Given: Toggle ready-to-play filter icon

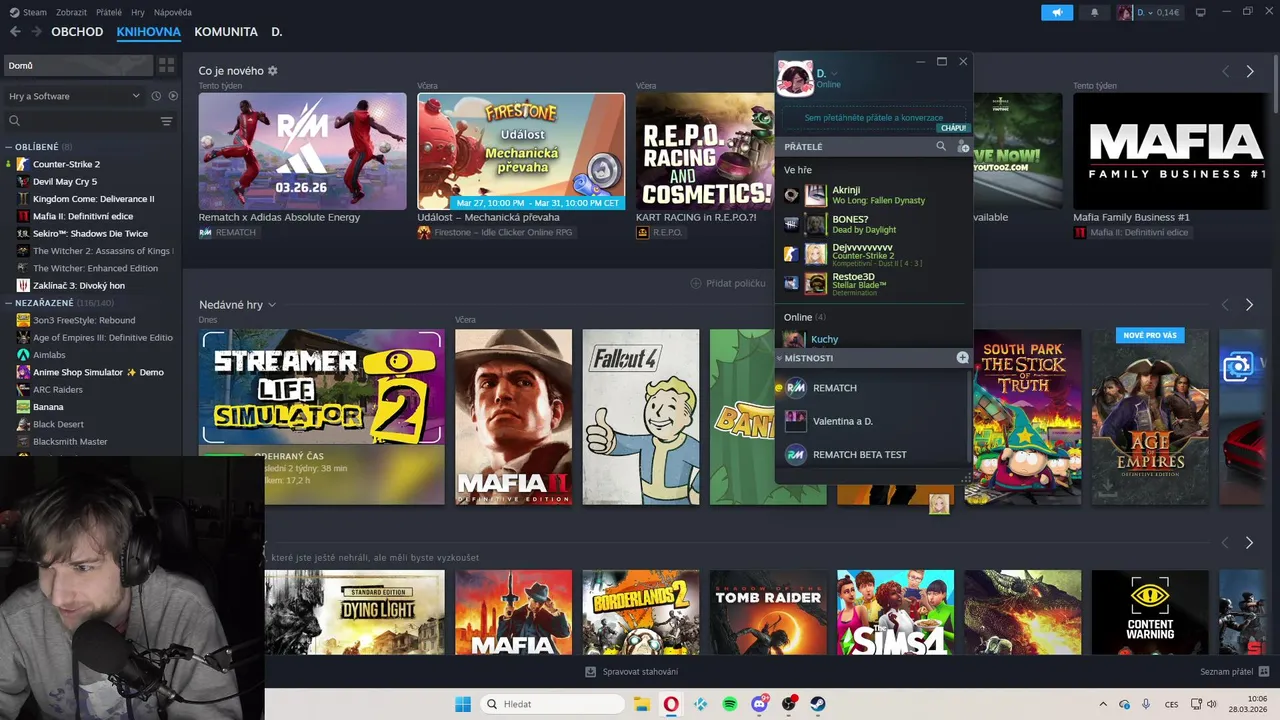Looking at the screenshot, I should (173, 96).
